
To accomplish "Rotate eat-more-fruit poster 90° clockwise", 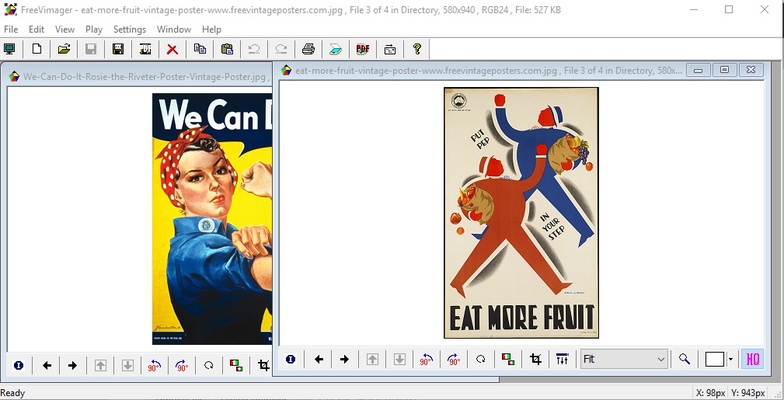I will (x=453, y=359).
